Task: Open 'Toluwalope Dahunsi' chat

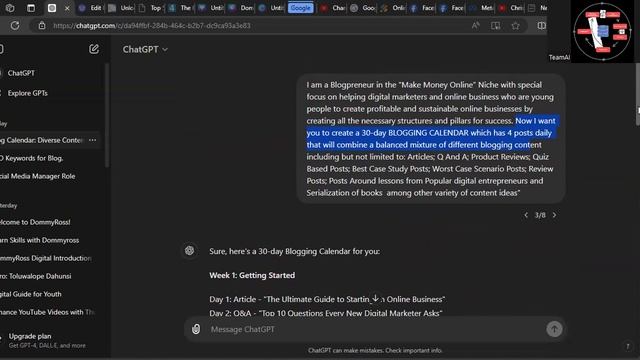Action: coord(36,276)
